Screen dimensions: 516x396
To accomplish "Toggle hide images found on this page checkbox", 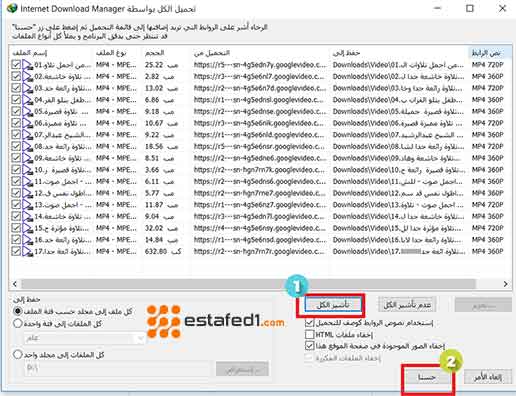I will pyautogui.click(x=310, y=346).
